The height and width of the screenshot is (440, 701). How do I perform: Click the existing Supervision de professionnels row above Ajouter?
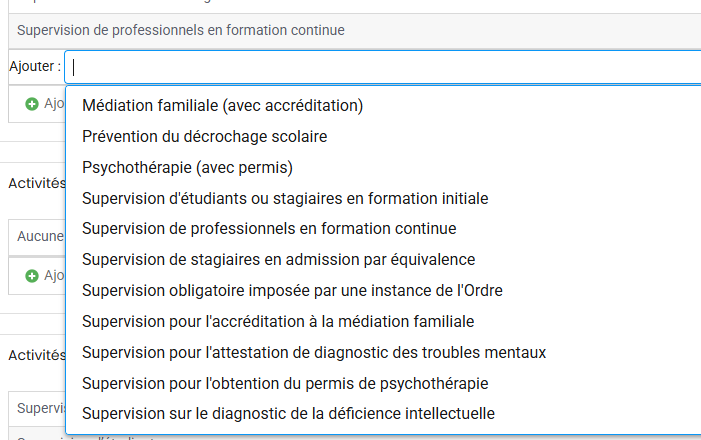point(181,30)
